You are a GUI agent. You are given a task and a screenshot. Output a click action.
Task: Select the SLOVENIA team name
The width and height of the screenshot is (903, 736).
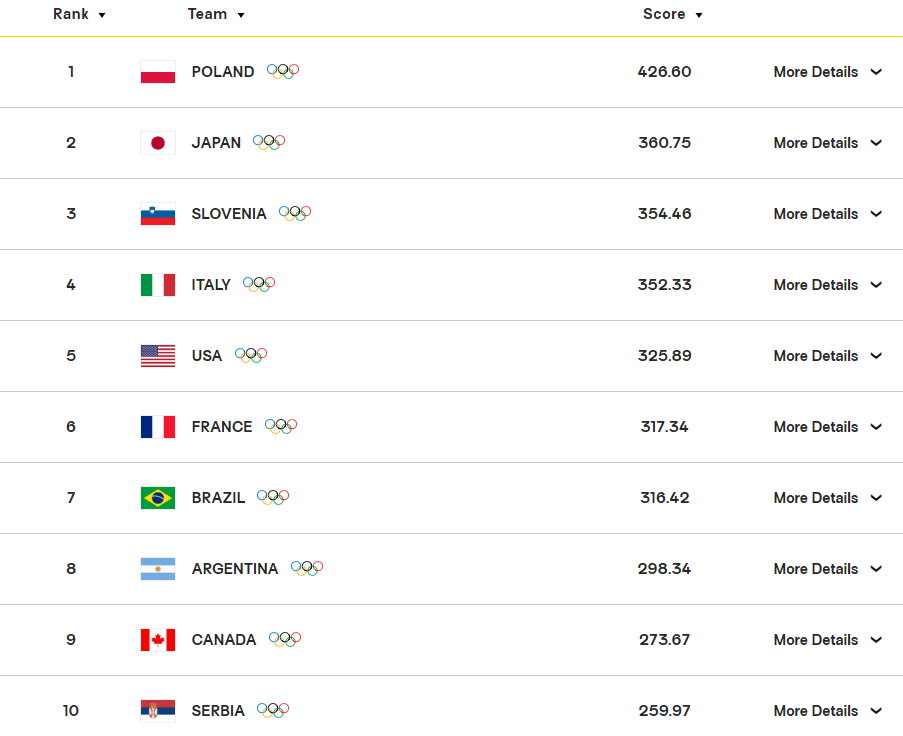click(229, 214)
